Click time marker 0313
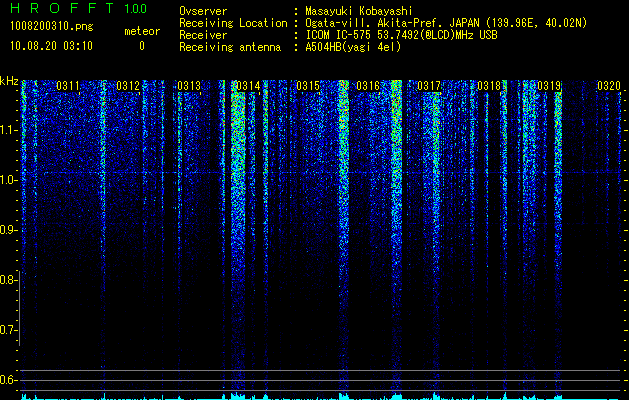 189,86
